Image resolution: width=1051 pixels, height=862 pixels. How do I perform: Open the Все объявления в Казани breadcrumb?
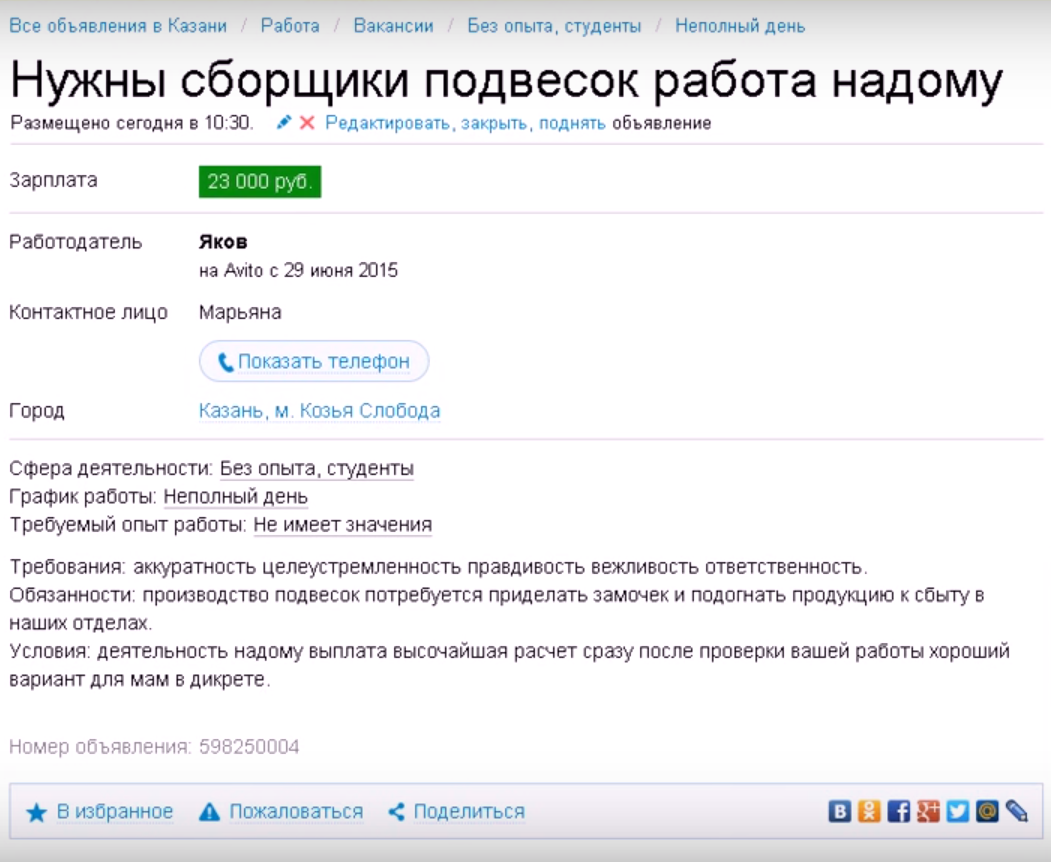point(118,26)
